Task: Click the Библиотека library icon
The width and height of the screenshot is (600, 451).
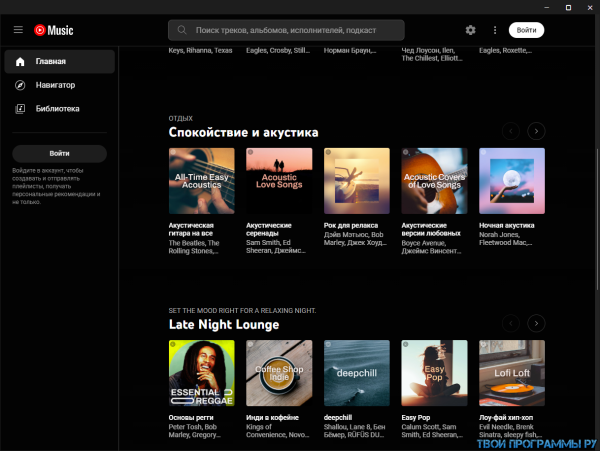Action: tap(20, 109)
